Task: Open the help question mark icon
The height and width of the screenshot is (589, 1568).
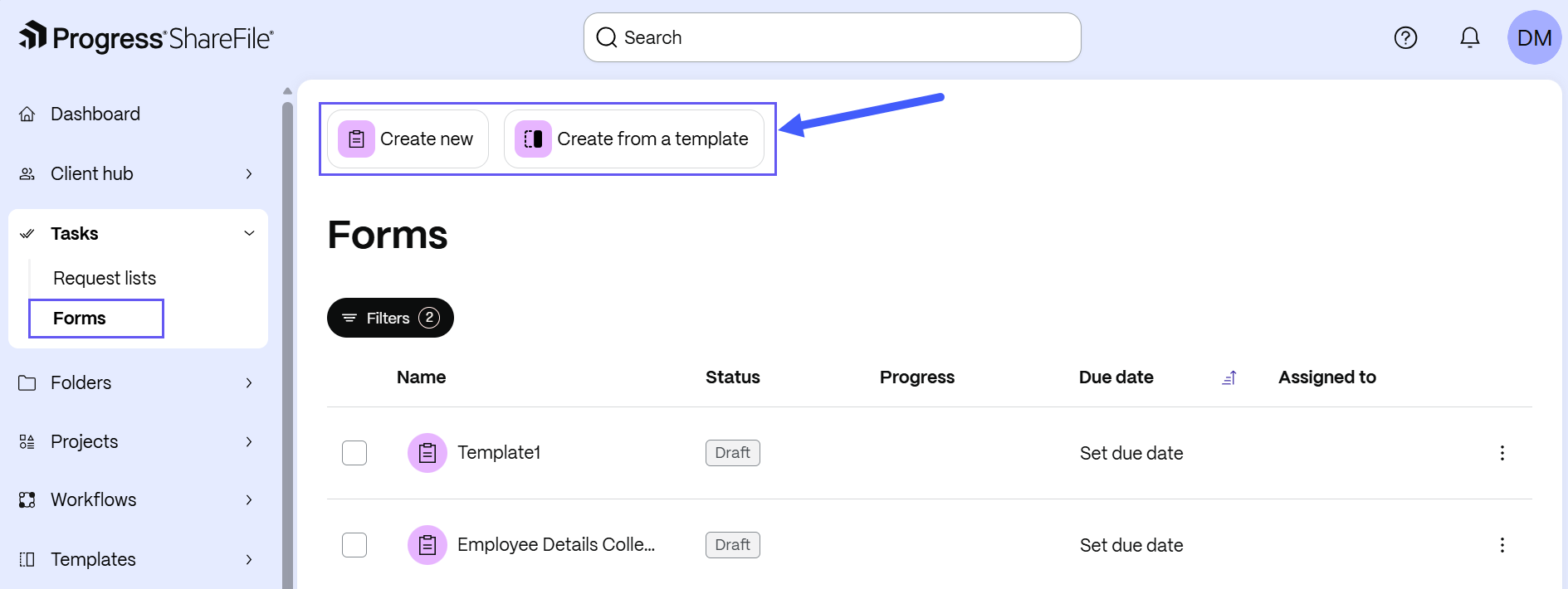Action: tap(1405, 37)
